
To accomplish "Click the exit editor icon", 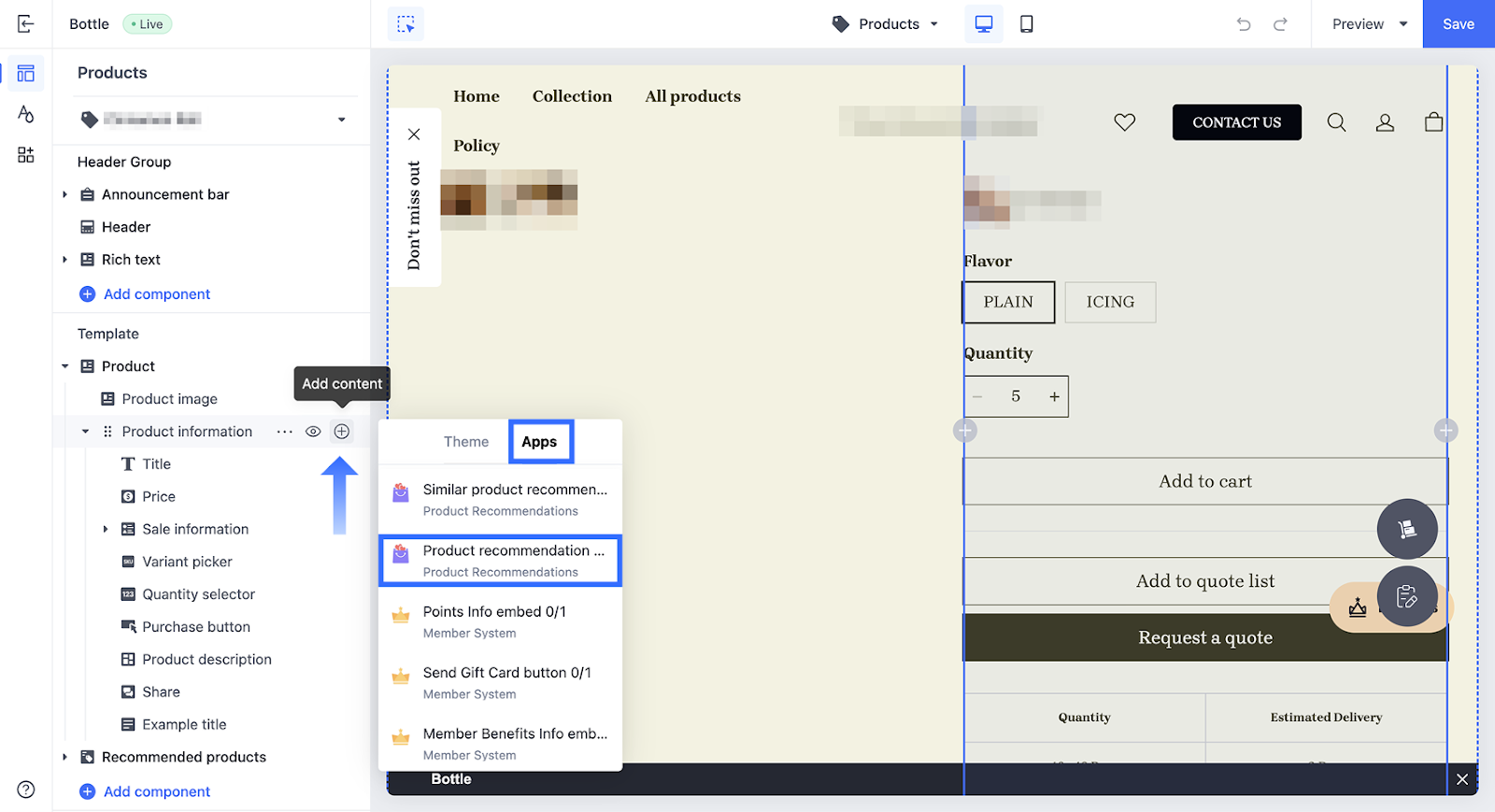I will click(x=25, y=24).
